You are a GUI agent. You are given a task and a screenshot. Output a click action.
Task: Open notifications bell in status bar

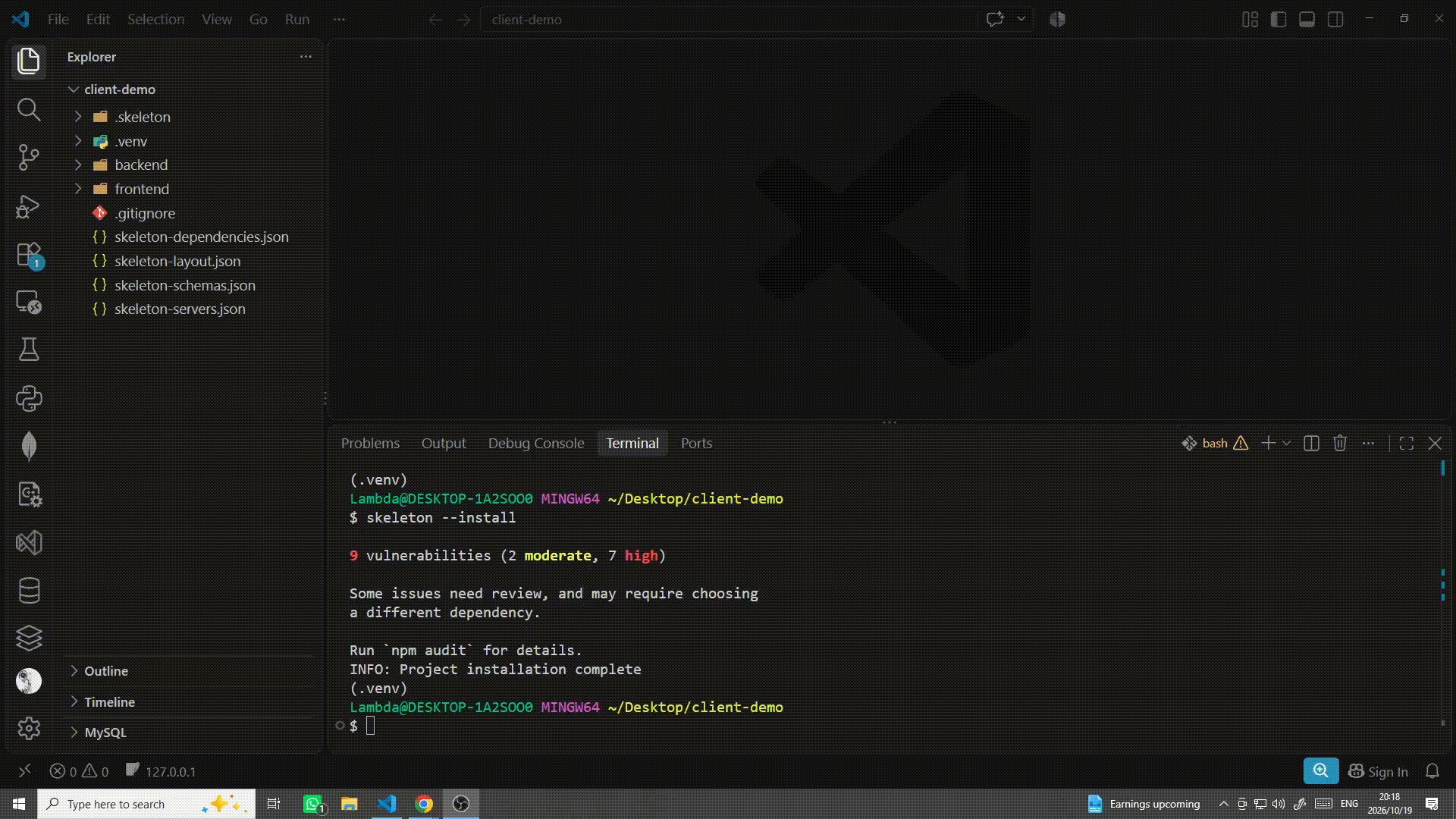click(x=1432, y=771)
